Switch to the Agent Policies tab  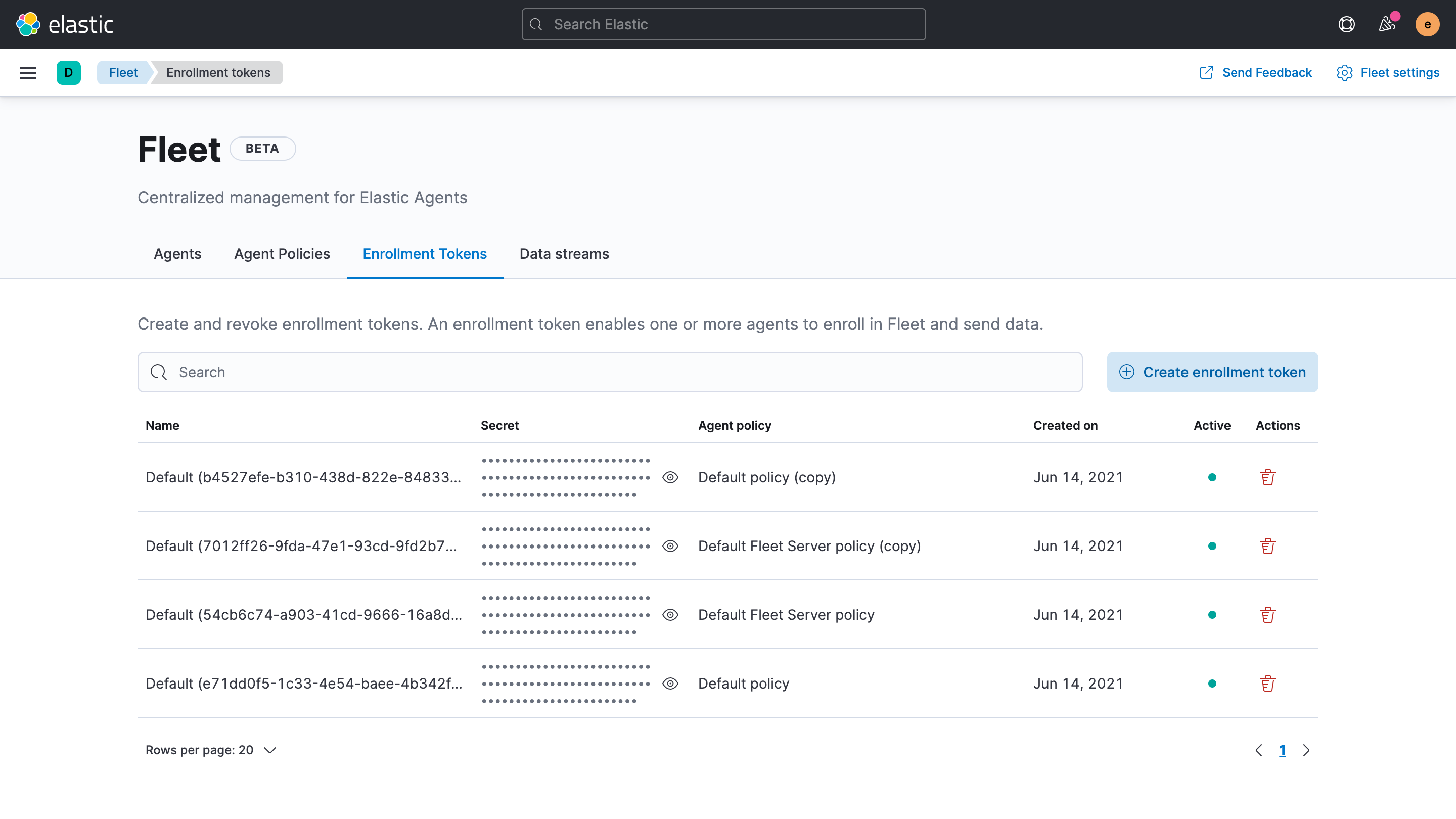pyautogui.click(x=282, y=254)
